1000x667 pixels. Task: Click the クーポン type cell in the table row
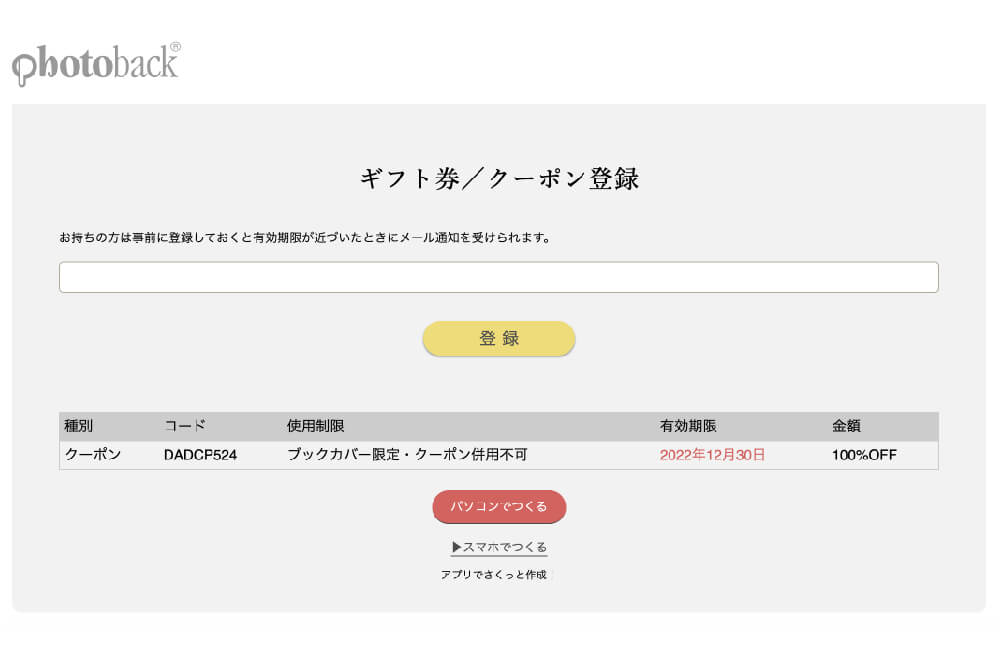(93, 455)
